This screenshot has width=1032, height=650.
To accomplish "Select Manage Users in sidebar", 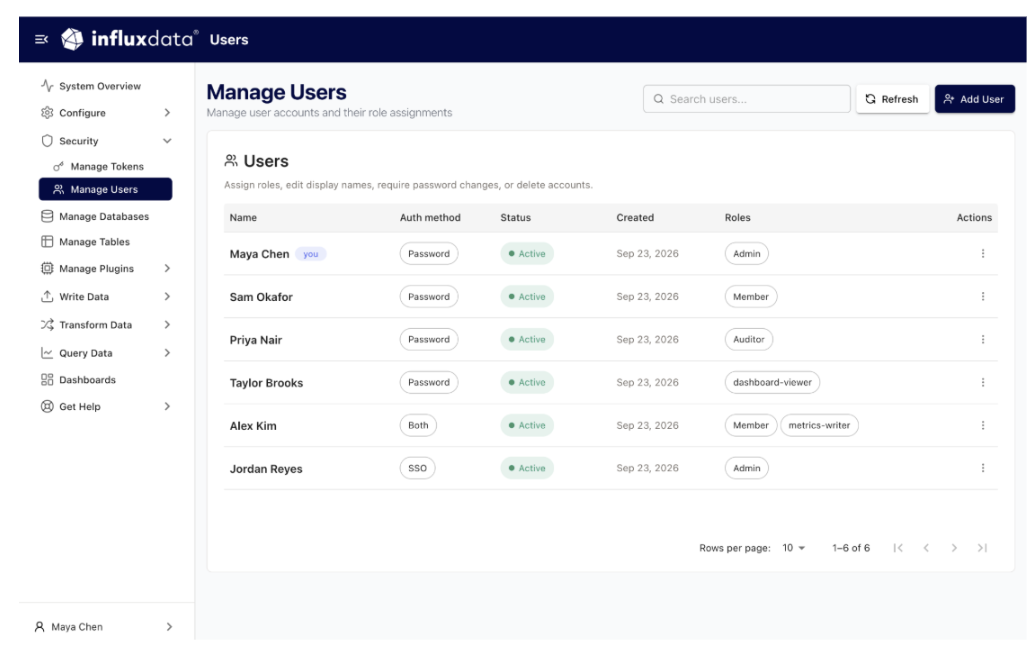I will pyautogui.click(x=105, y=189).
